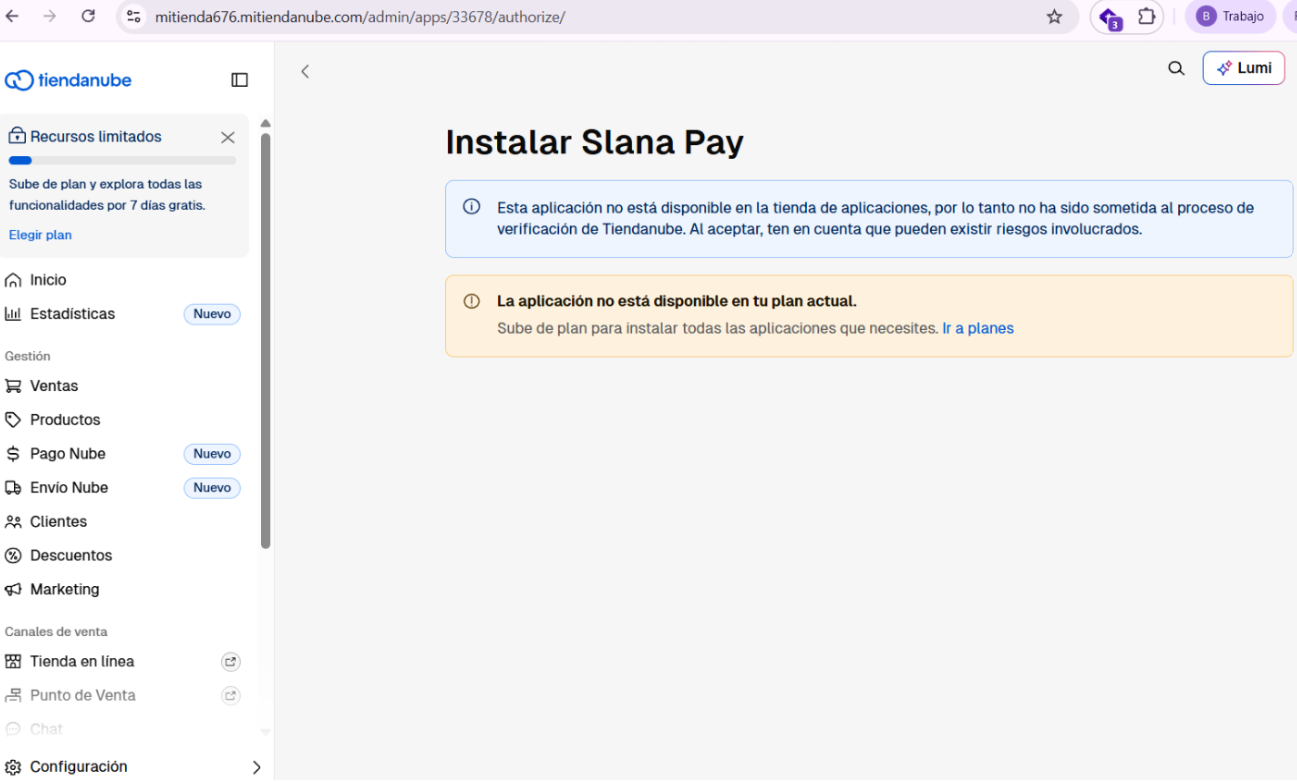Click the external link icon beside Tienda en línea

point(231,662)
